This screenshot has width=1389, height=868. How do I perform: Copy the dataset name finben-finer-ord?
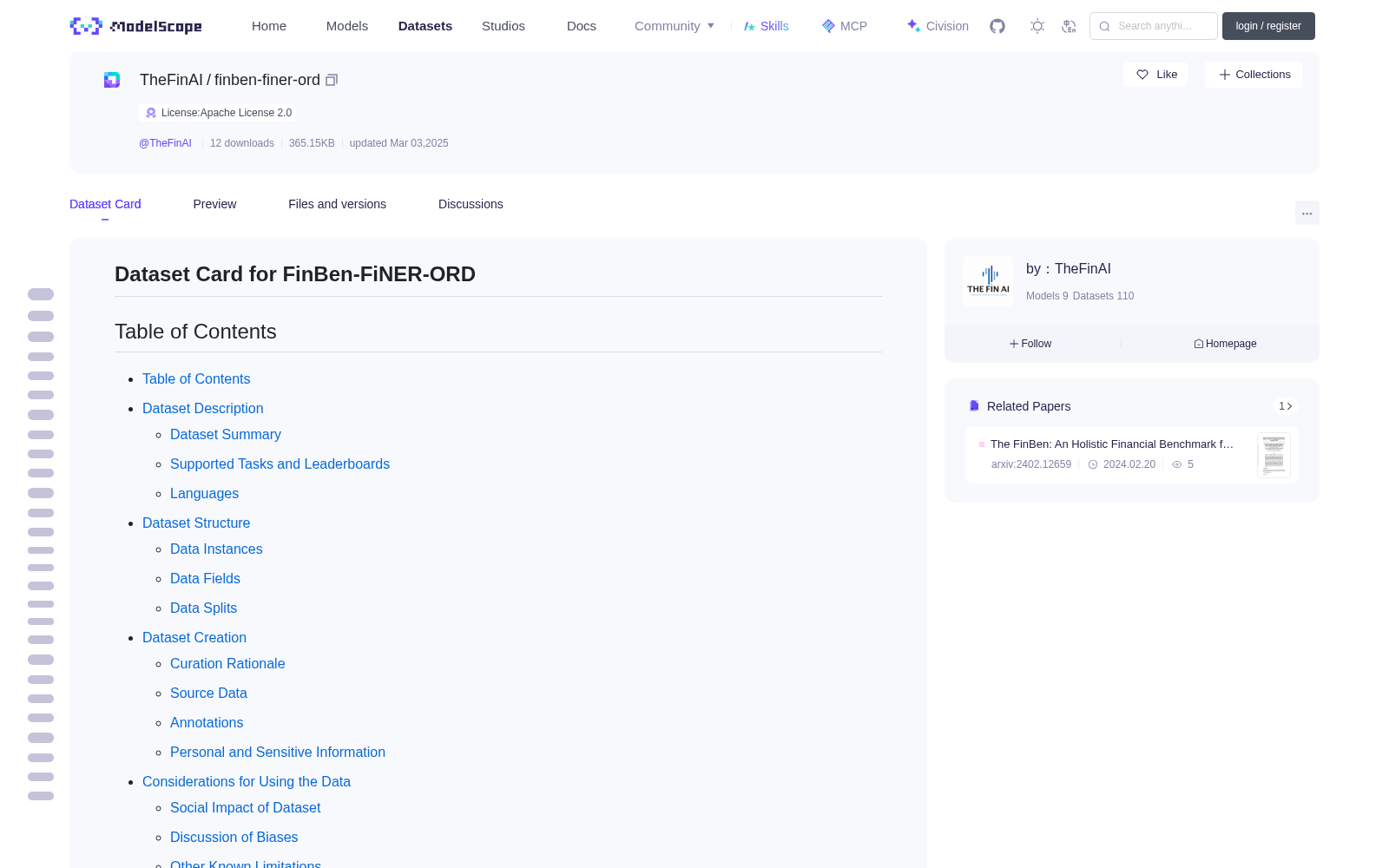(332, 80)
